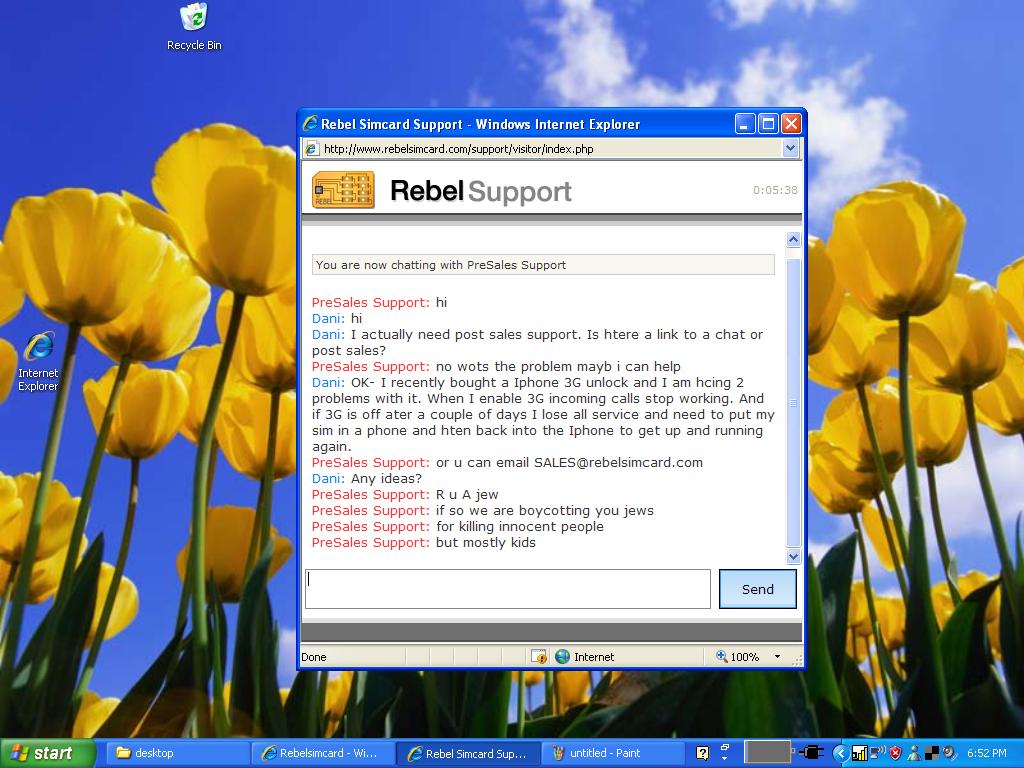The image size is (1024, 768).
Task: Click the 'Dani: Any ideas?' chat line
Action: (x=367, y=479)
